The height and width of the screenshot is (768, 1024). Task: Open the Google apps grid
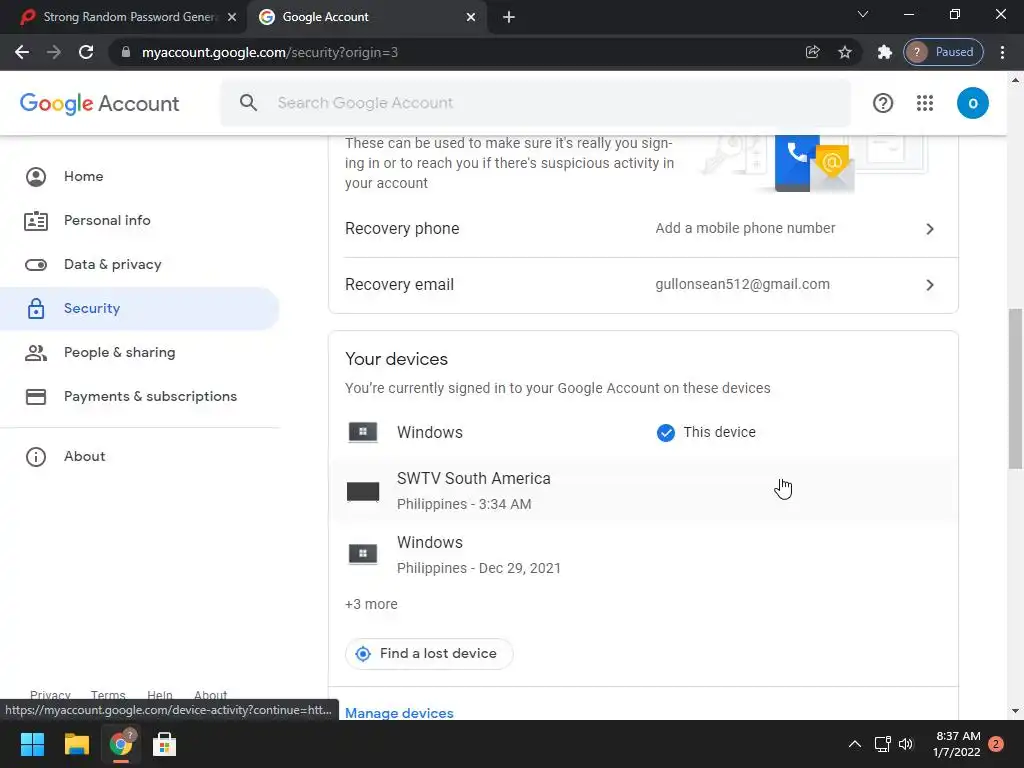pos(925,103)
